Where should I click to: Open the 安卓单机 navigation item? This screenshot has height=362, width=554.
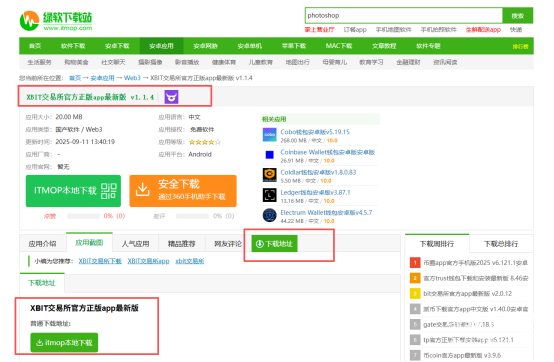pyautogui.click(x=250, y=46)
